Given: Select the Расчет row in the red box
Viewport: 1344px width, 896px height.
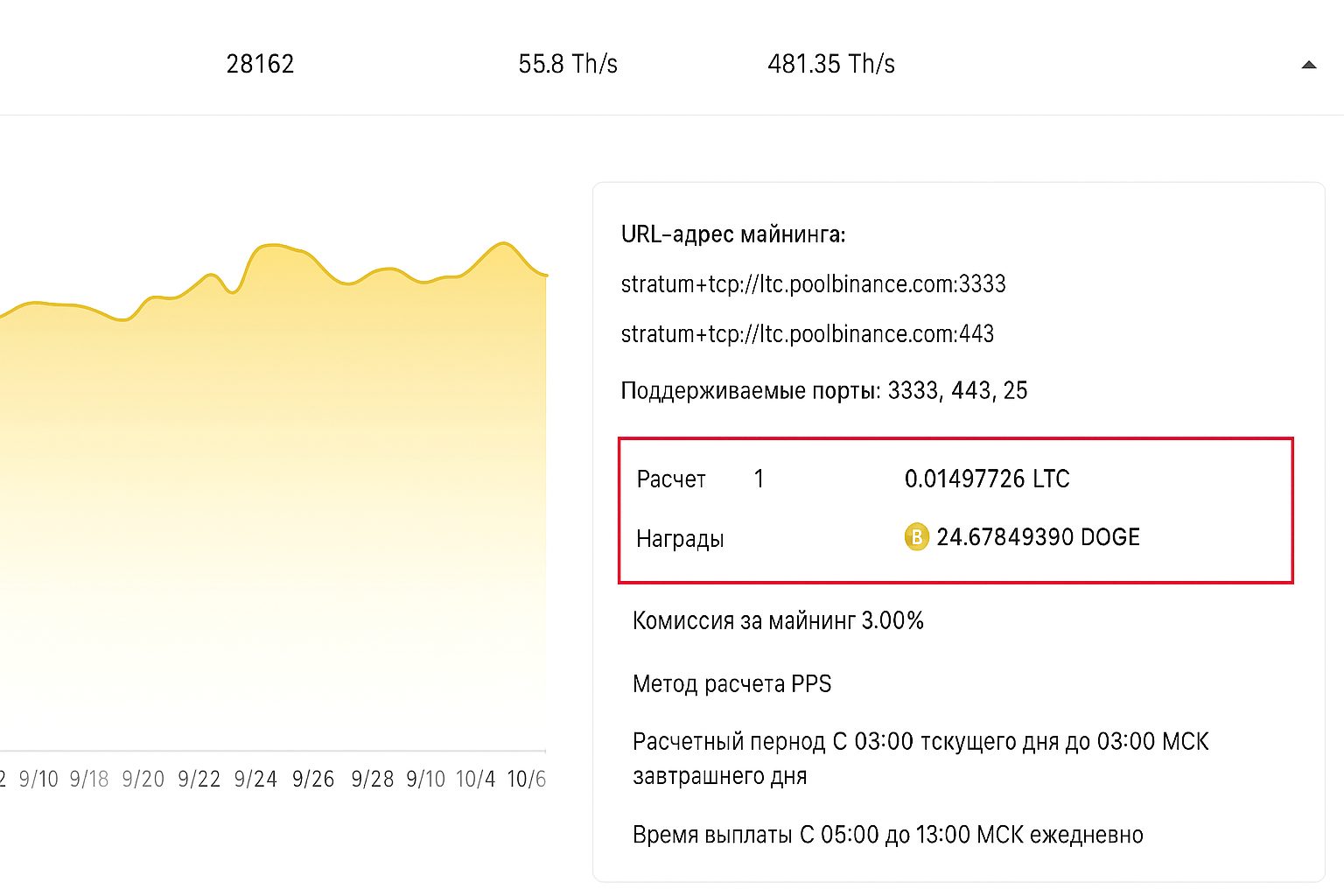Looking at the screenshot, I should point(670,479).
